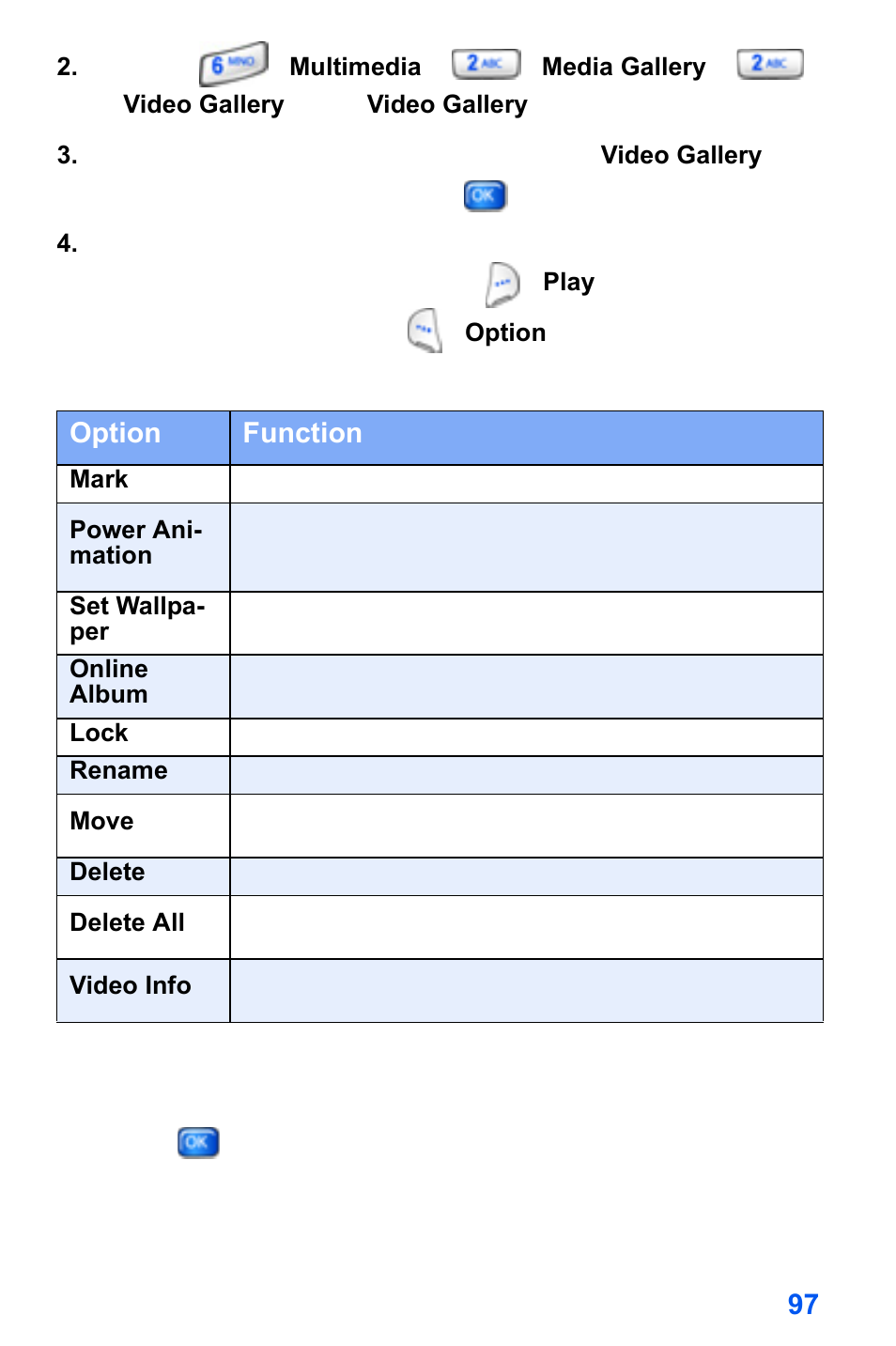Select the Multimedia label in step 2

tap(355, 67)
